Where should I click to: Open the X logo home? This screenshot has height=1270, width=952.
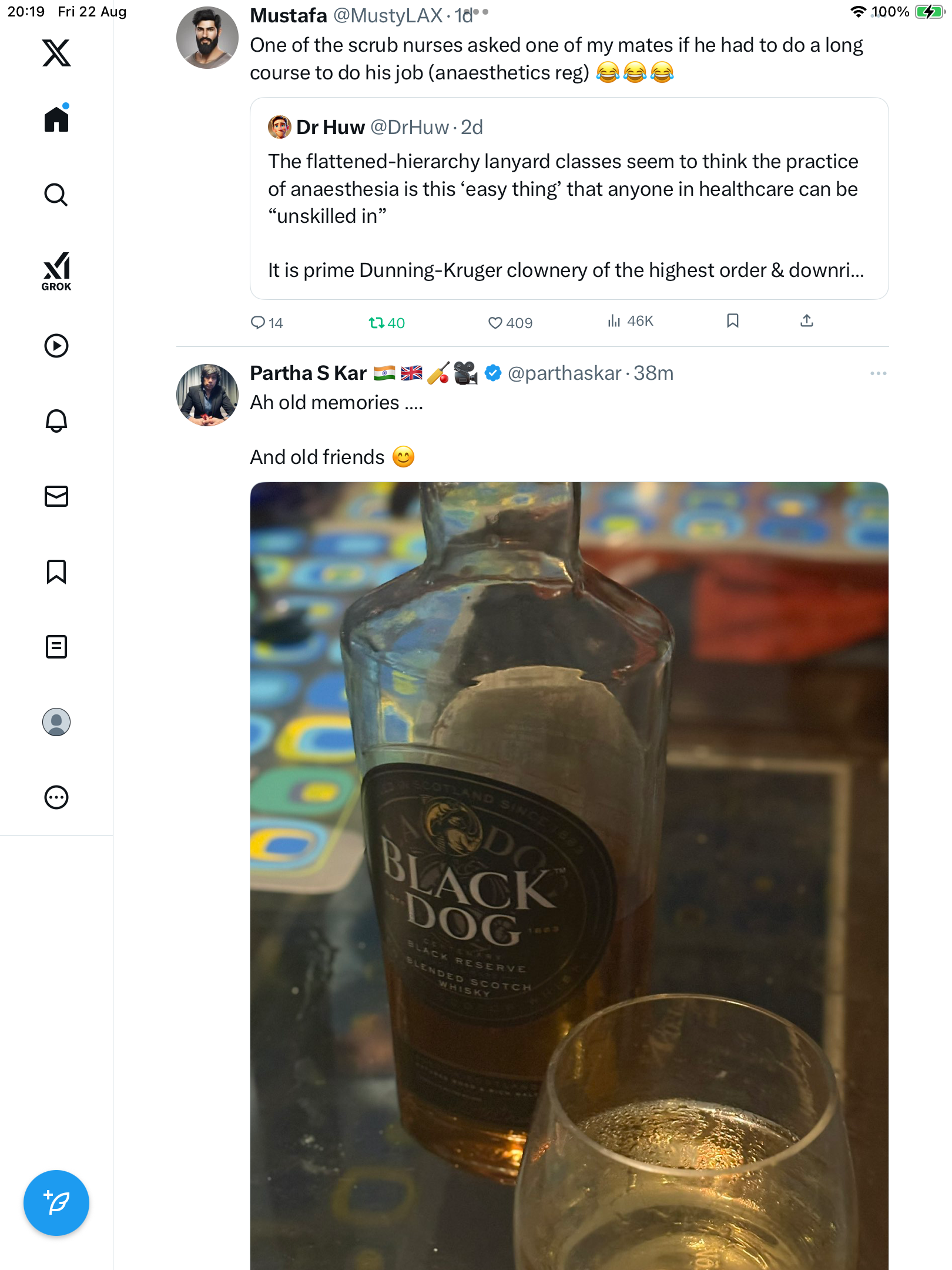[56, 53]
